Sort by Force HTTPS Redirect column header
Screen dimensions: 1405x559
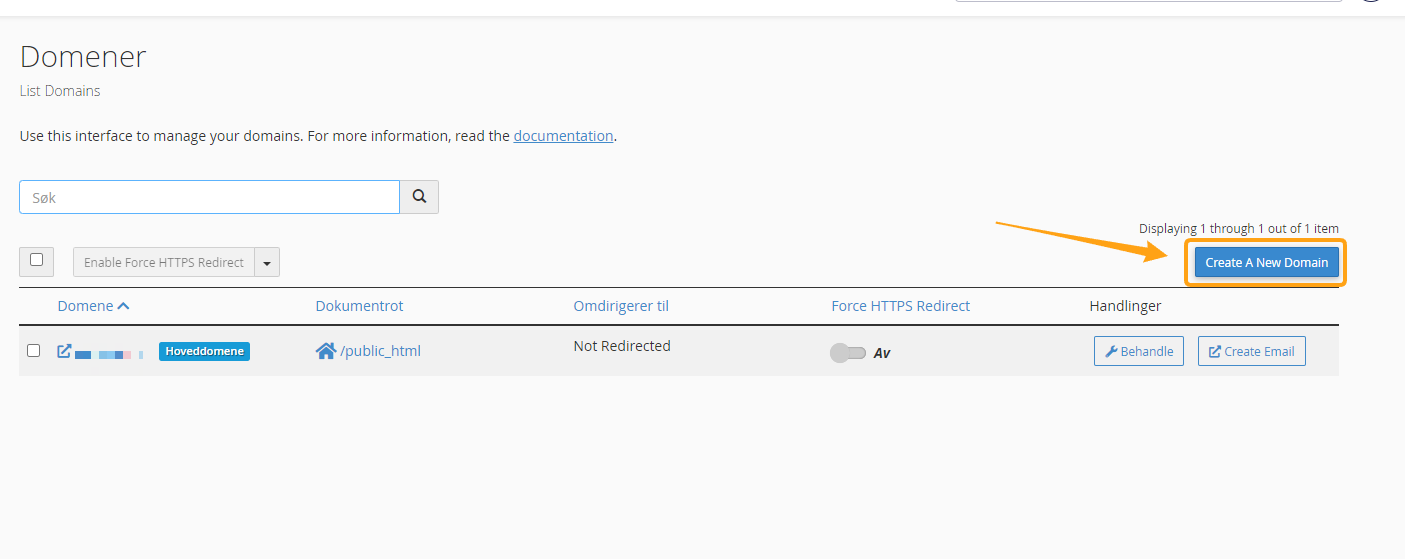coord(900,306)
